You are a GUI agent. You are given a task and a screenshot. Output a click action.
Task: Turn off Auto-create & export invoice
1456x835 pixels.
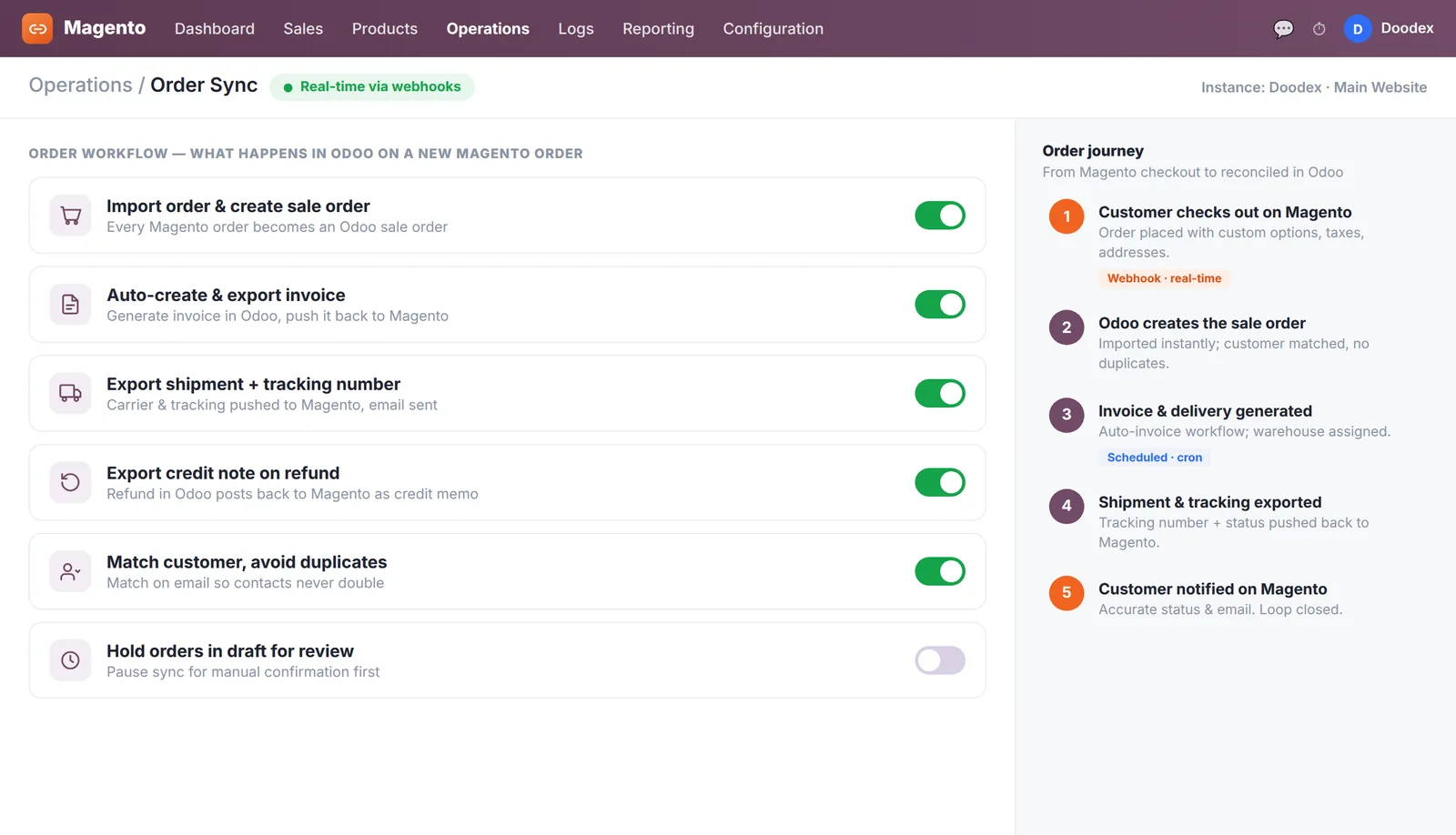tap(940, 305)
